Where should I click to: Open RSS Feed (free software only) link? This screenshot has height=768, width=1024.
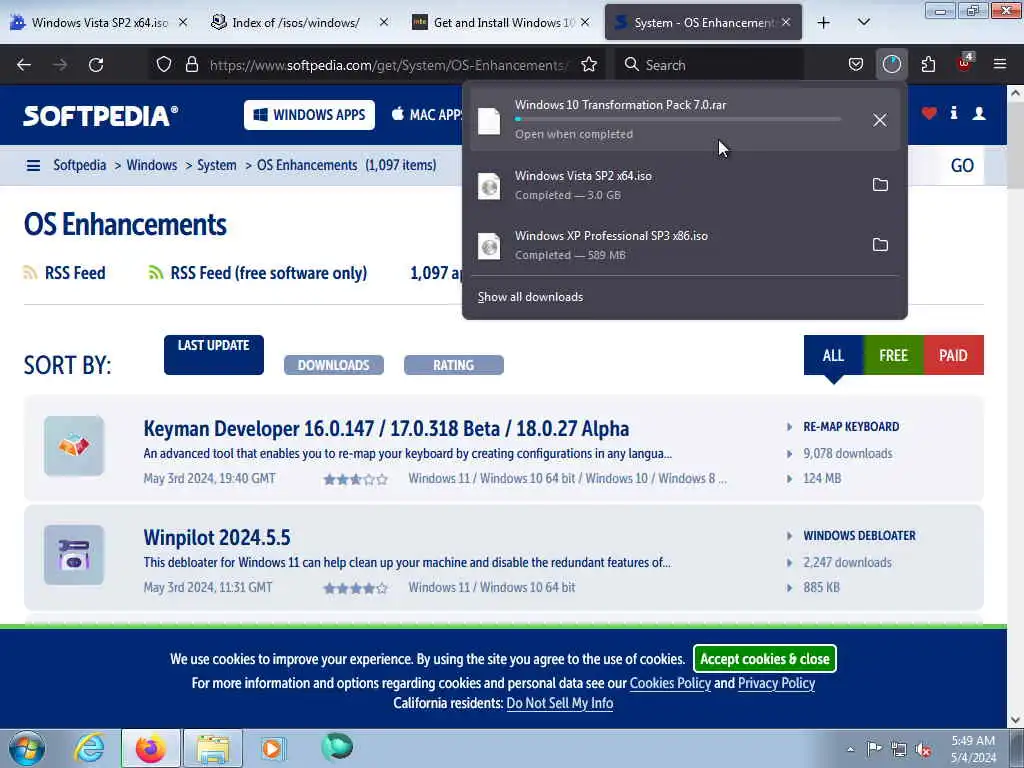coord(268,273)
